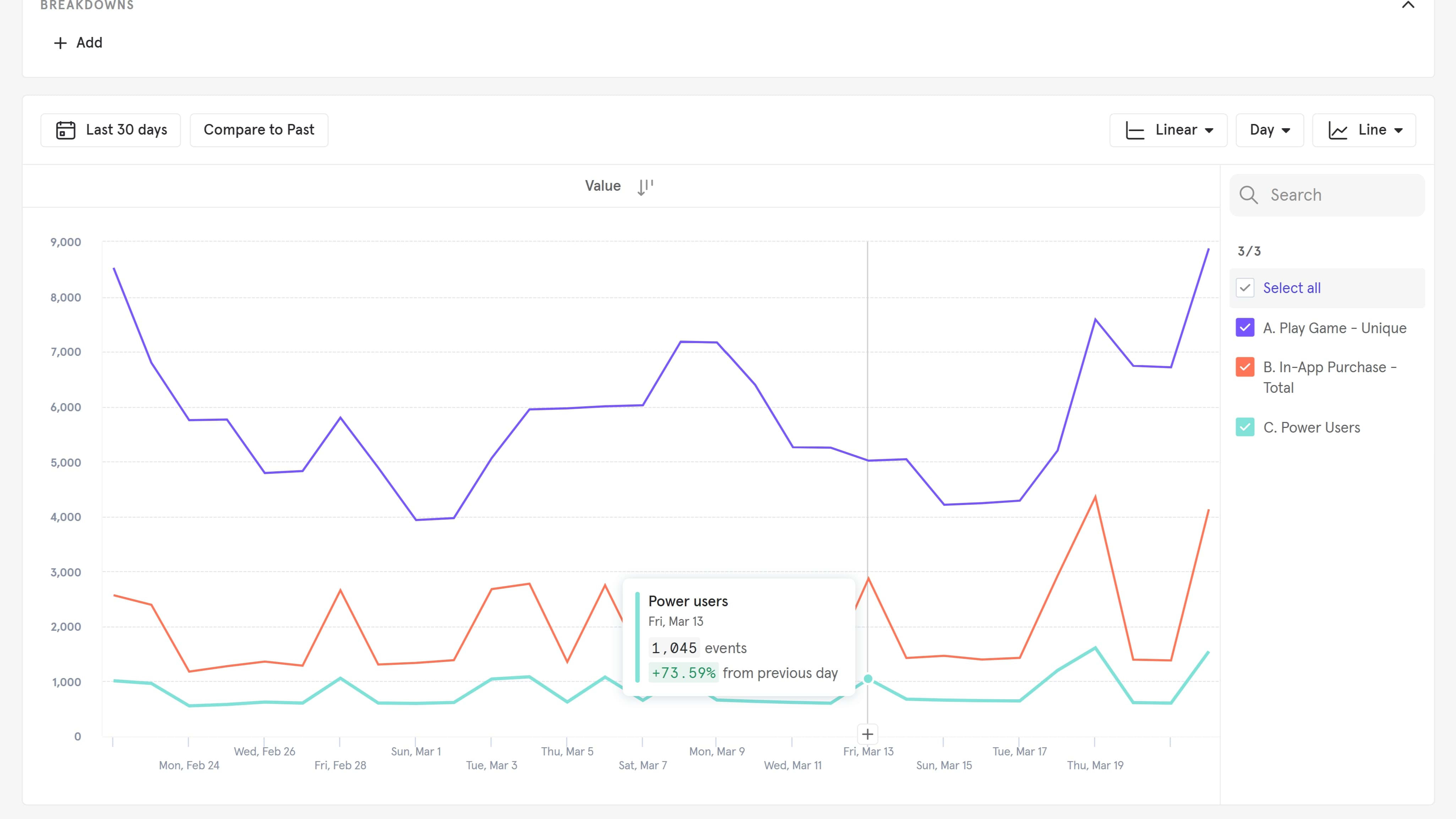
Task: Click the plus icon next to Add
Action: click(60, 43)
